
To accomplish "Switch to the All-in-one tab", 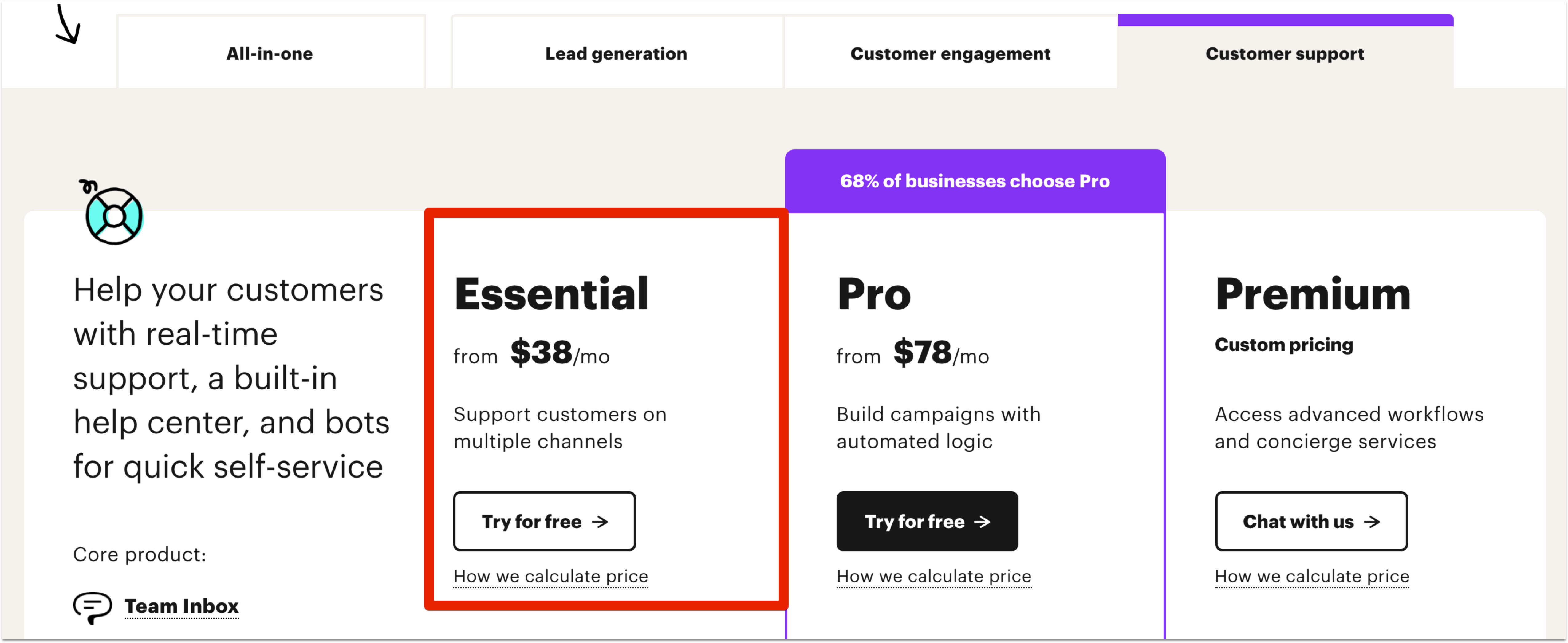I will (x=270, y=53).
